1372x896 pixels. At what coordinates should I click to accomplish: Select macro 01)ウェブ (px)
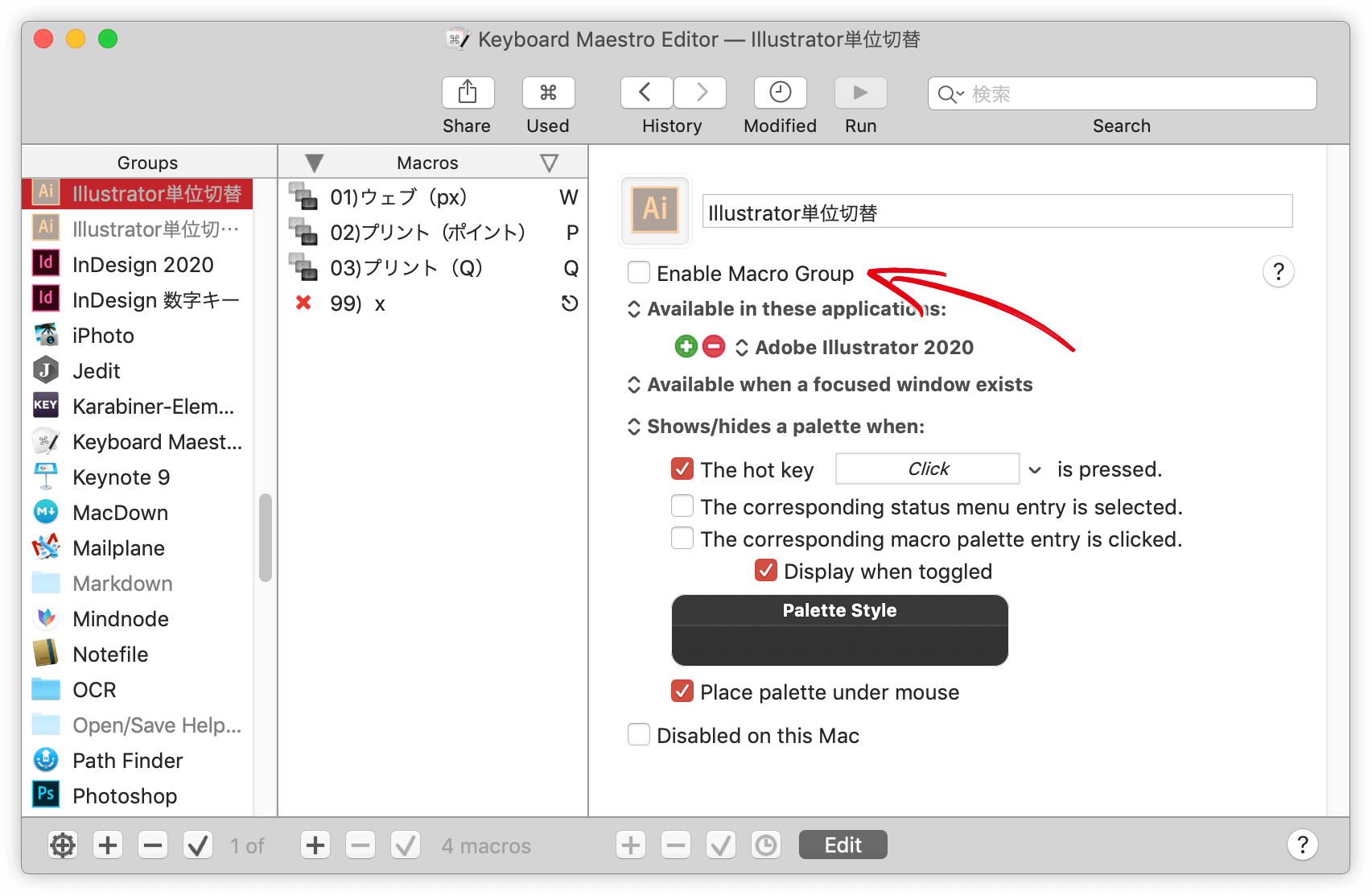tap(433, 196)
